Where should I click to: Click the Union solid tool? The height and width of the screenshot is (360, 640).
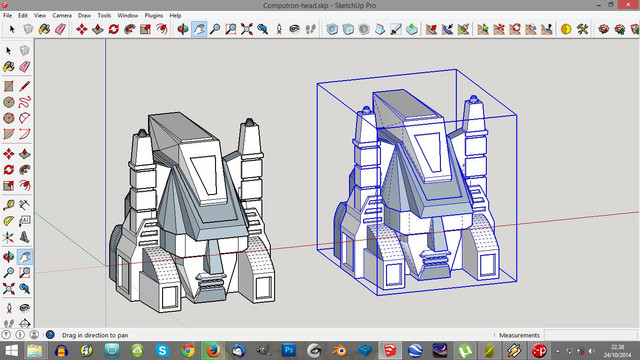(x=364, y=29)
